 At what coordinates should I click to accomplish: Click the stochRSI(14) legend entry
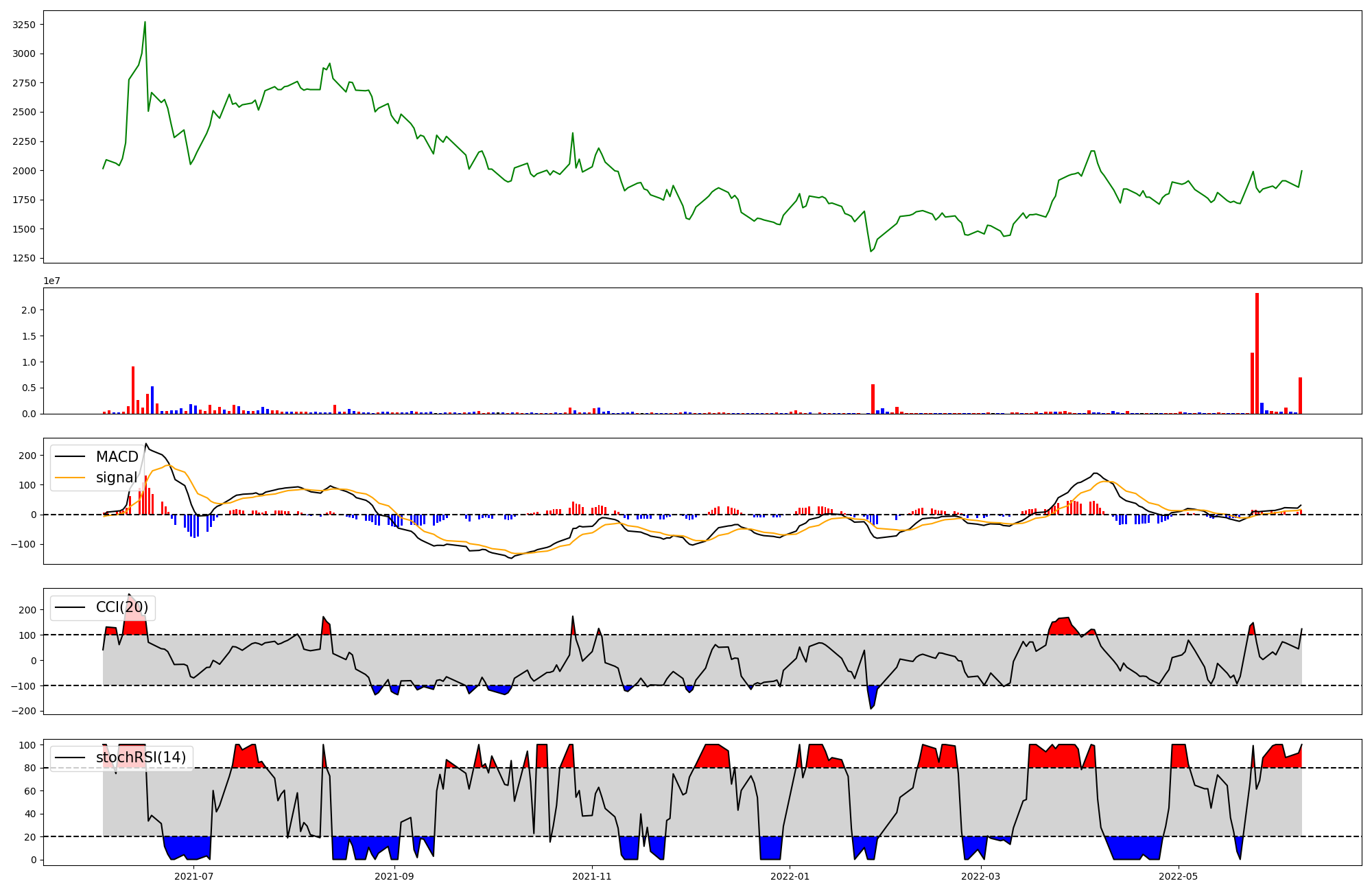tap(141, 758)
